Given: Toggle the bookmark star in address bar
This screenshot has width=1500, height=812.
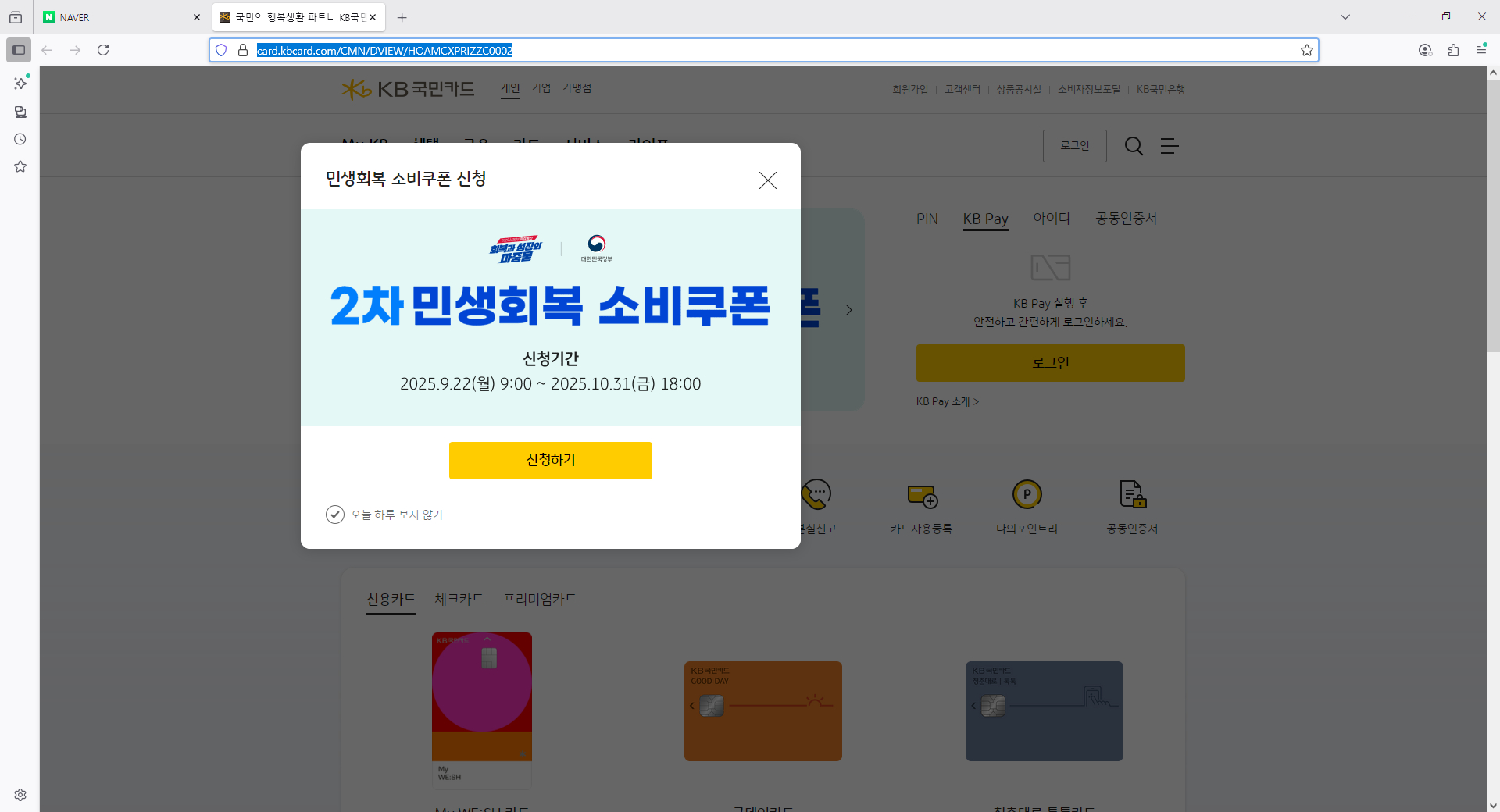Looking at the screenshot, I should click(x=1307, y=50).
